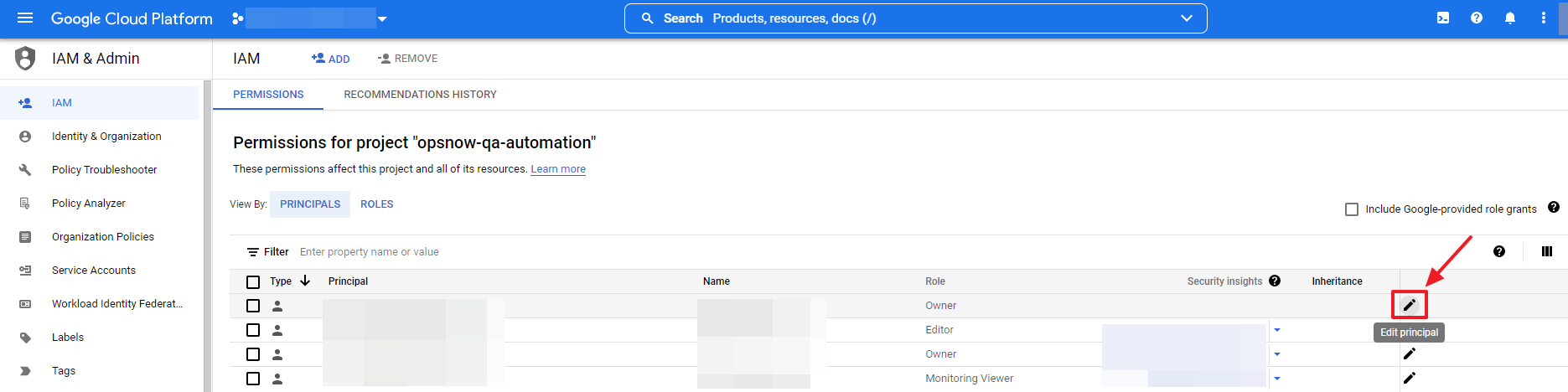Open column display options icon
Screen dimensions: 1568x392
pos(1547,251)
